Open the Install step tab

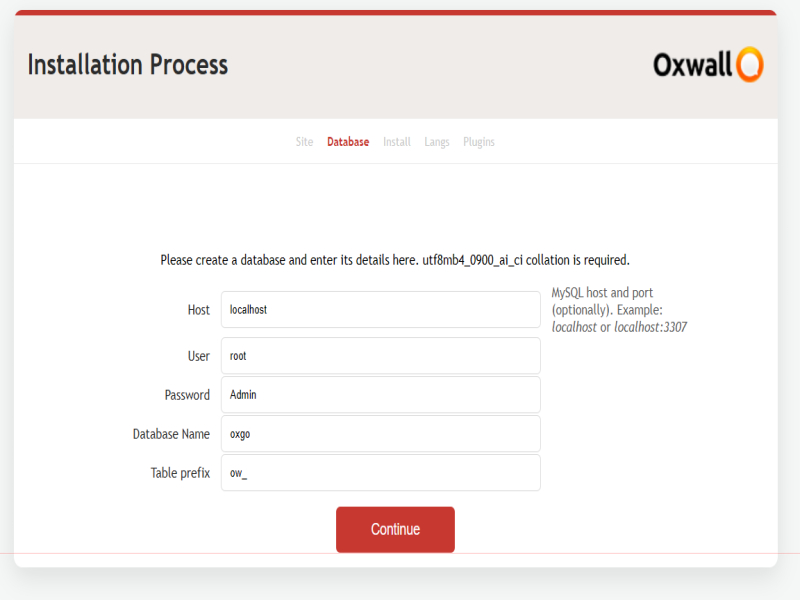(x=397, y=142)
